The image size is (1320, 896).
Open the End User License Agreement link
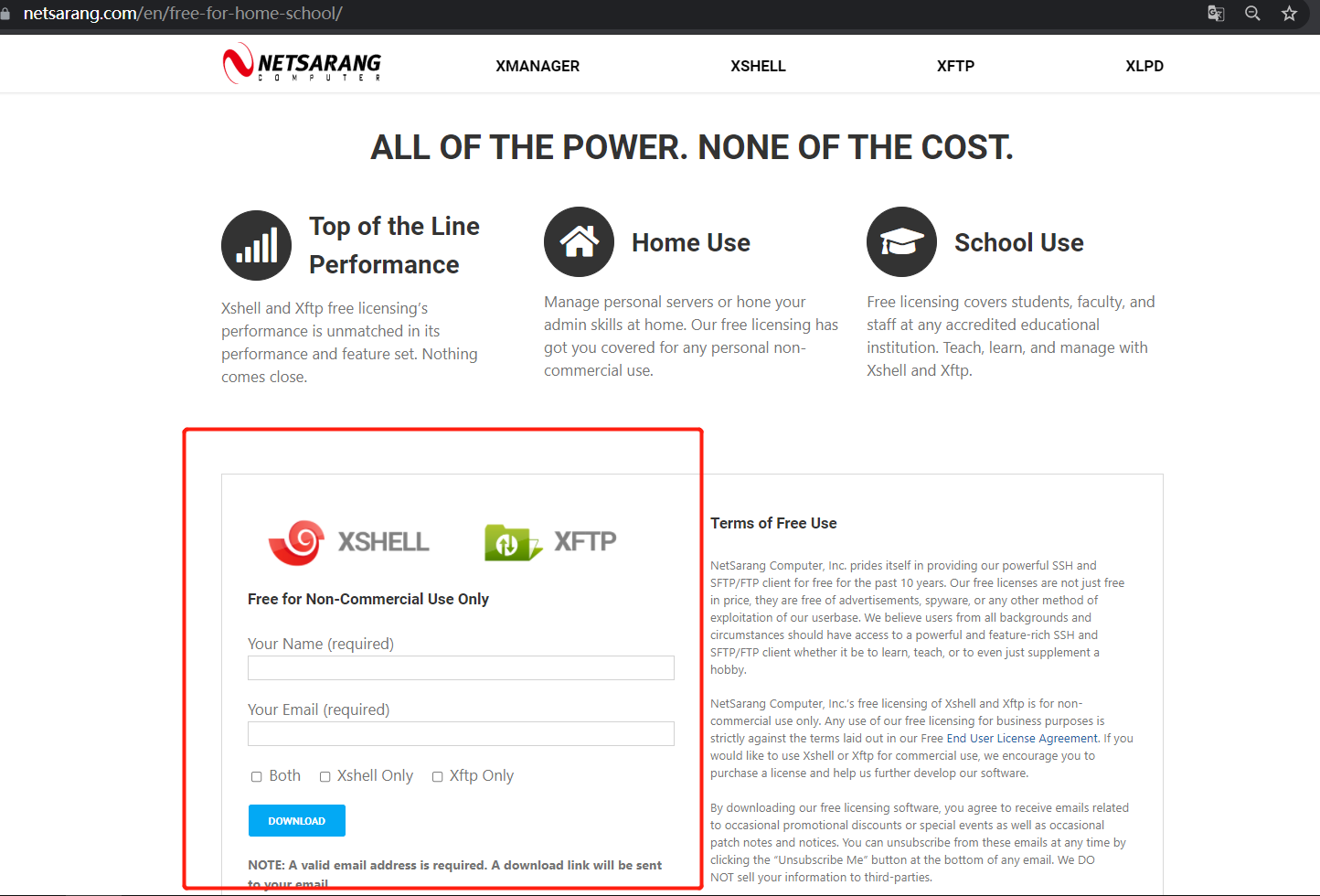coord(1022,739)
